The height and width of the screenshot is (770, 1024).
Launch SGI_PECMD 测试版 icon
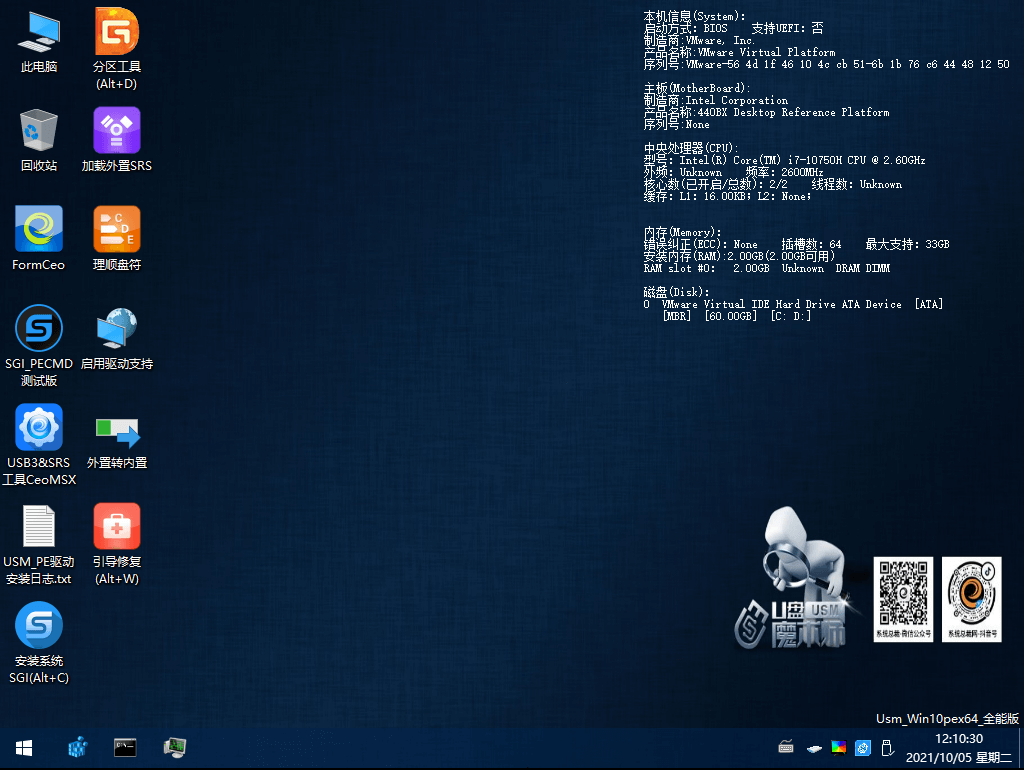coord(39,346)
